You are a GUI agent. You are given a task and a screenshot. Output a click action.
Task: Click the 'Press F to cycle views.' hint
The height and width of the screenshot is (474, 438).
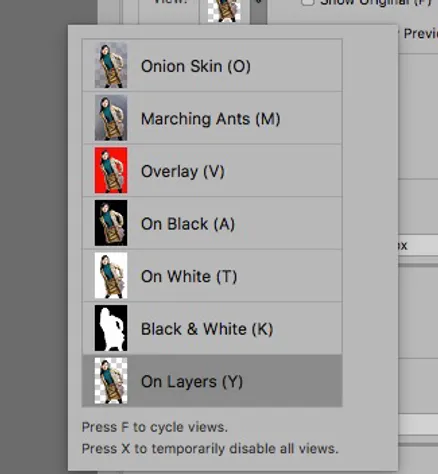coord(155,427)
